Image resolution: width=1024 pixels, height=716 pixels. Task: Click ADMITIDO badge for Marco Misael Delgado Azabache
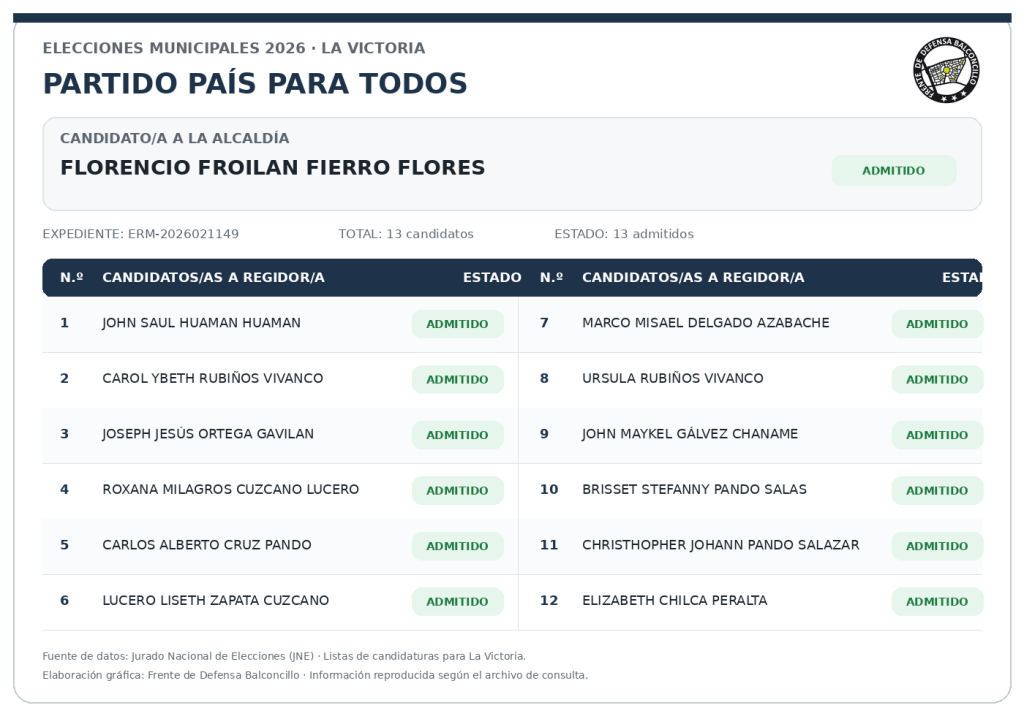point(937,324)
